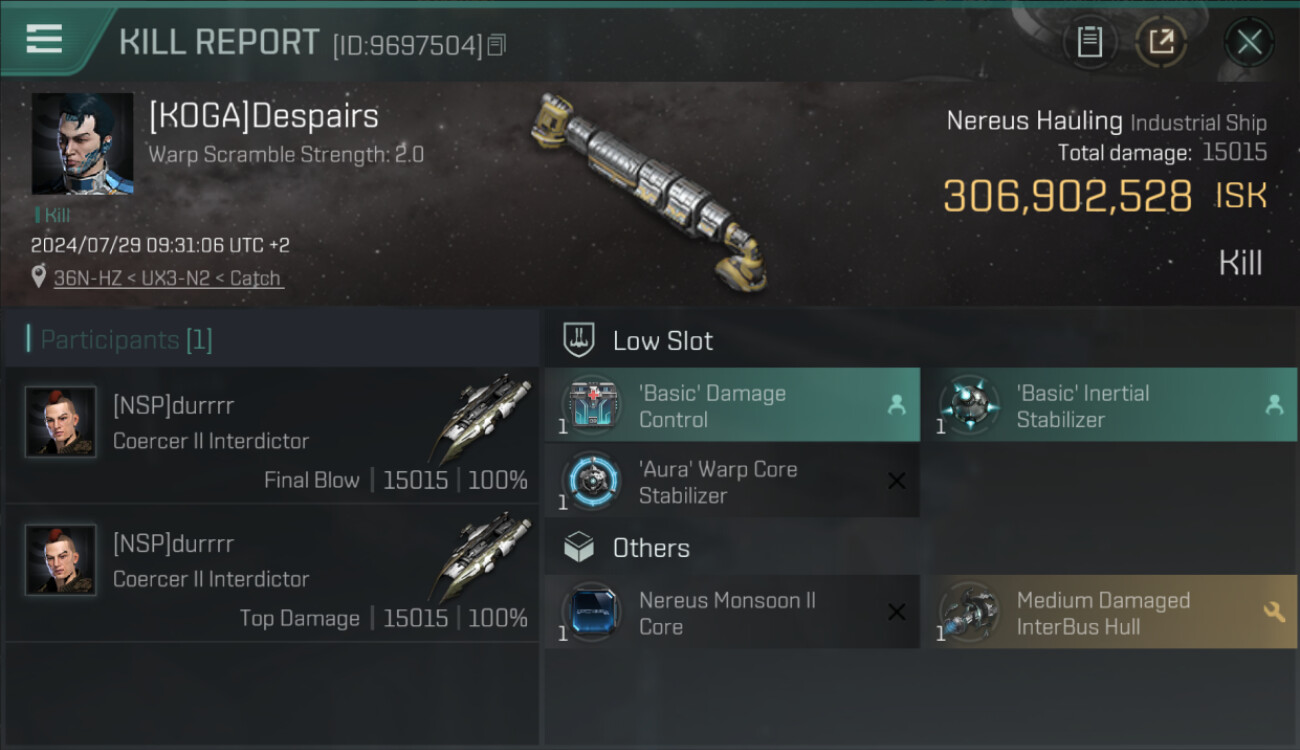This screenshot has height=750, width=1300.
Task: Close the kill report window
Action: 1249,42
